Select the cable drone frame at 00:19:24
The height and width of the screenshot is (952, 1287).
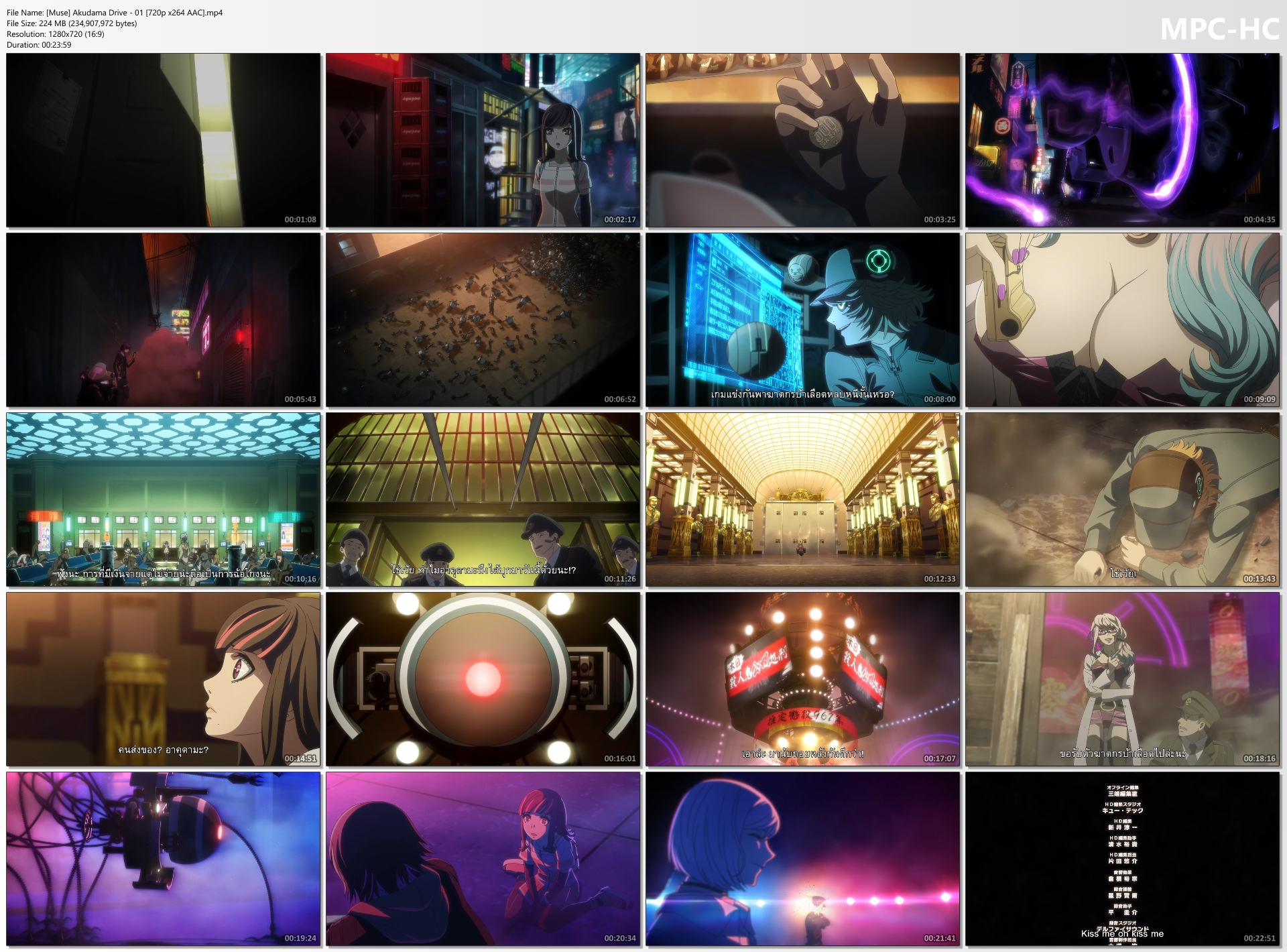pyautogui.click(x=164, y=859)
